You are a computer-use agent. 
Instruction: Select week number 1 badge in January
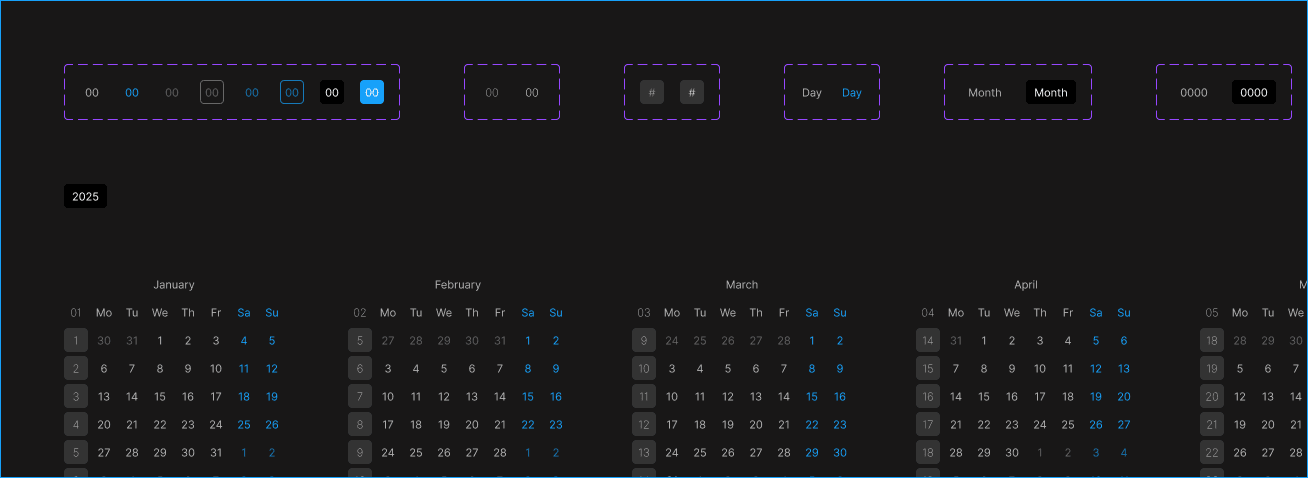click(76, 341)
